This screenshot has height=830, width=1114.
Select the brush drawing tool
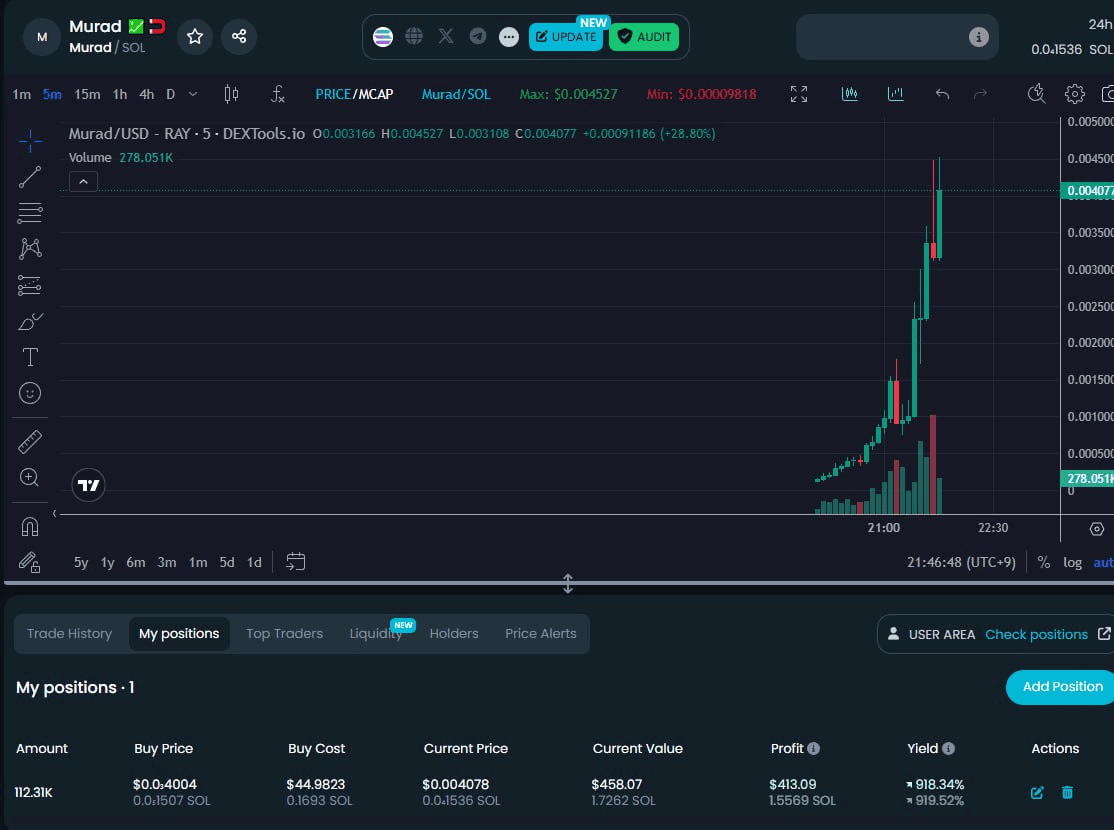pyautogui.click(x=30, y=321)
